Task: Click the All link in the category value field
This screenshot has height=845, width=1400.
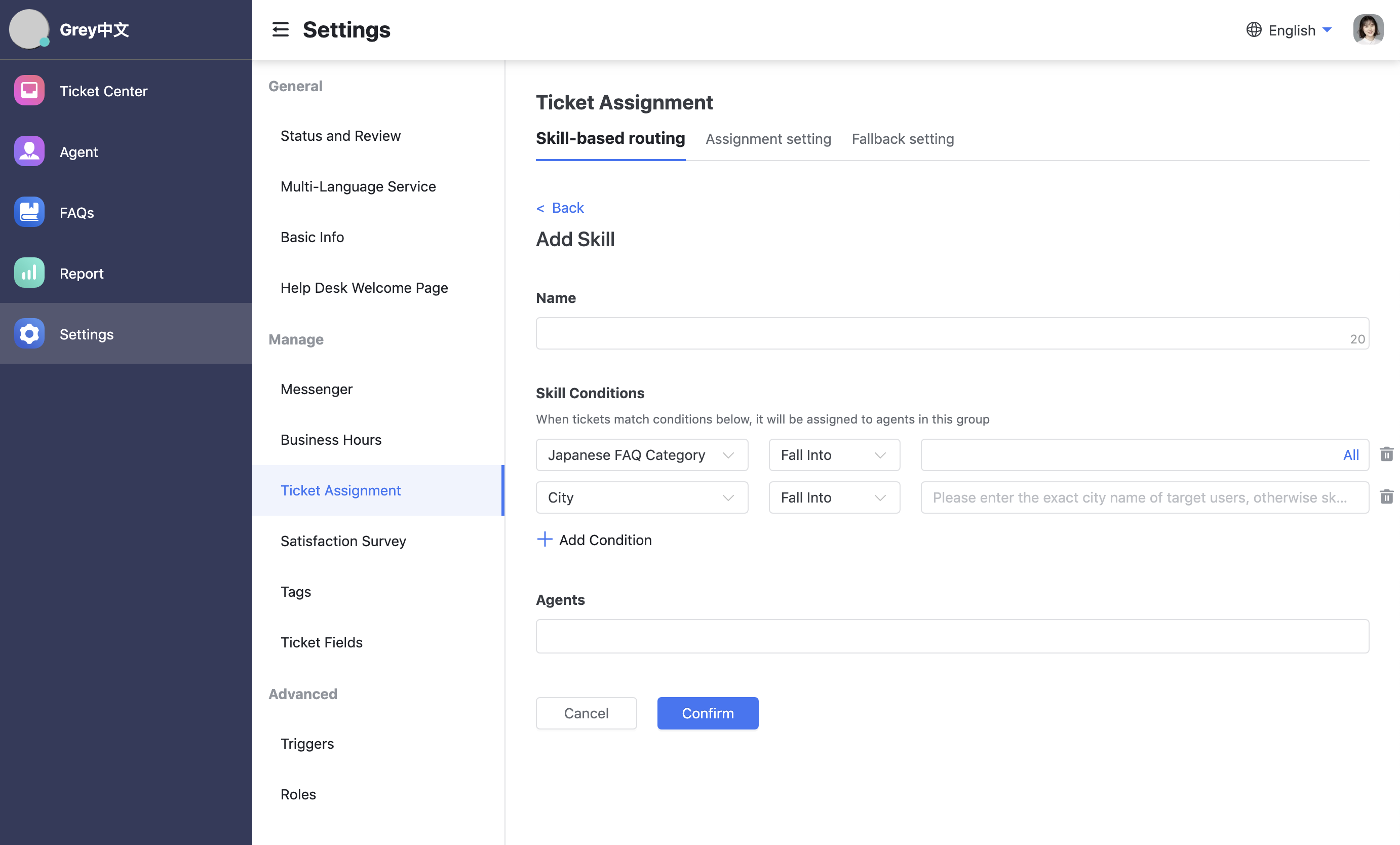Action: tap(1352, 454)
